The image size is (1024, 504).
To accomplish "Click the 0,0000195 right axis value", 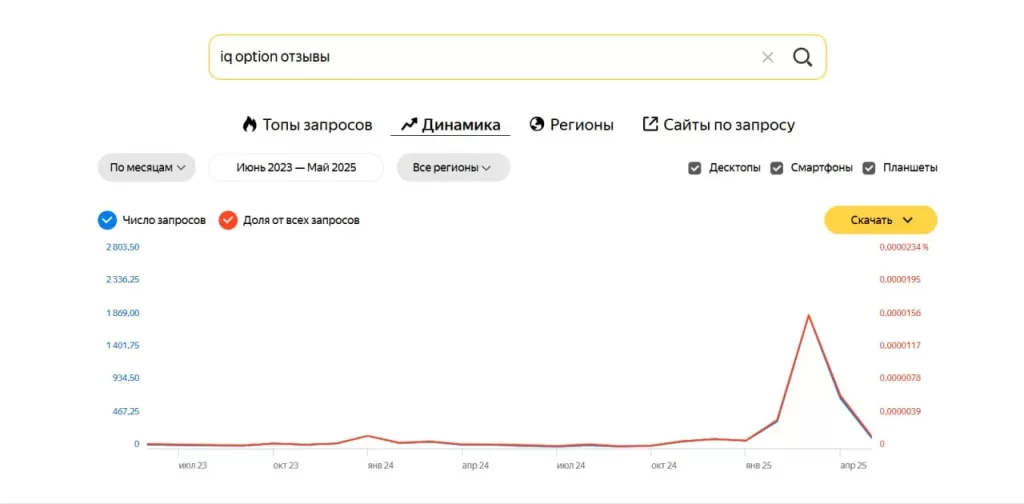I will pyautogui.click(x=900, y=279).
